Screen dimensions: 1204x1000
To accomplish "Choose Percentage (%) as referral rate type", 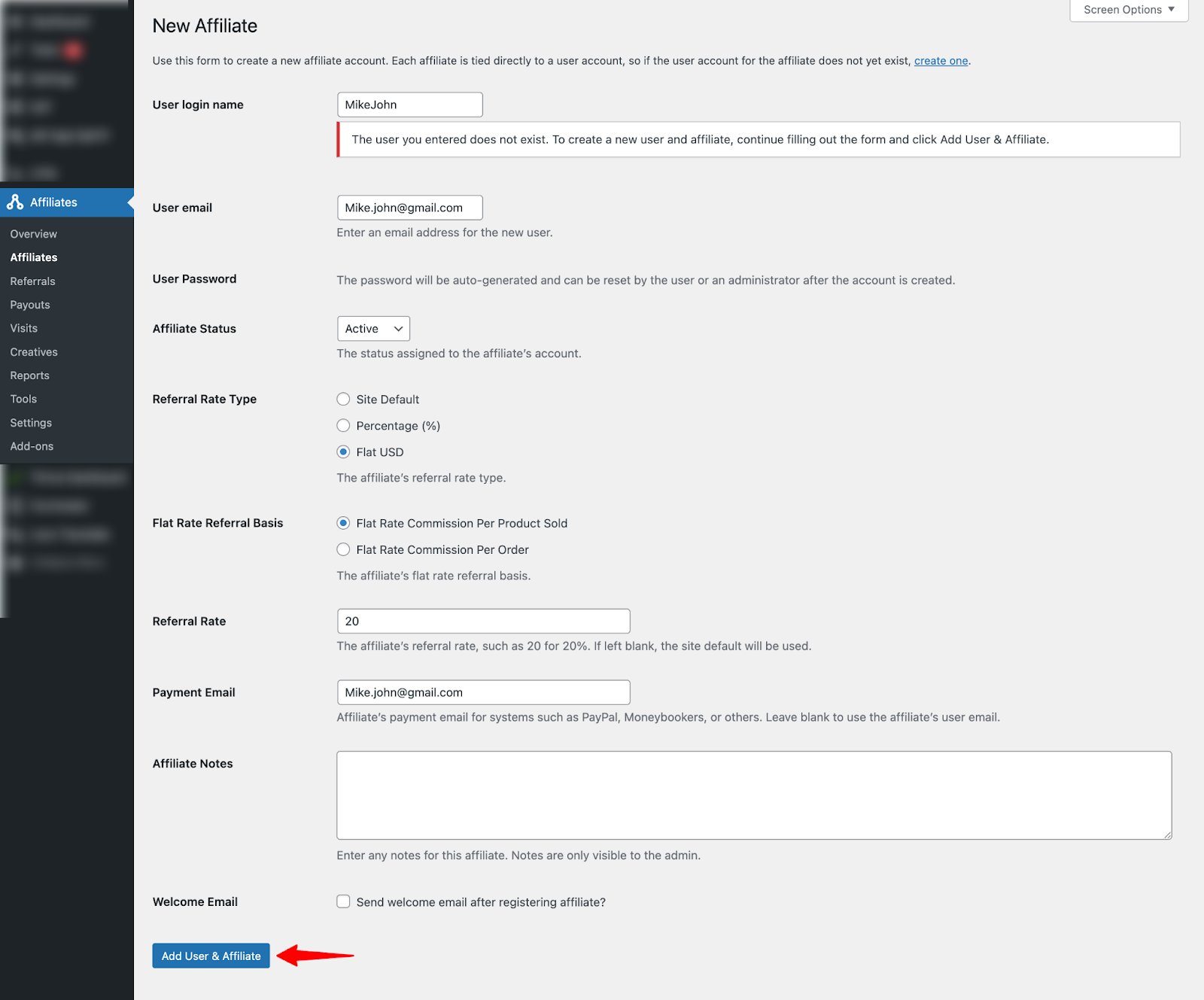I will tap(343, 425).
